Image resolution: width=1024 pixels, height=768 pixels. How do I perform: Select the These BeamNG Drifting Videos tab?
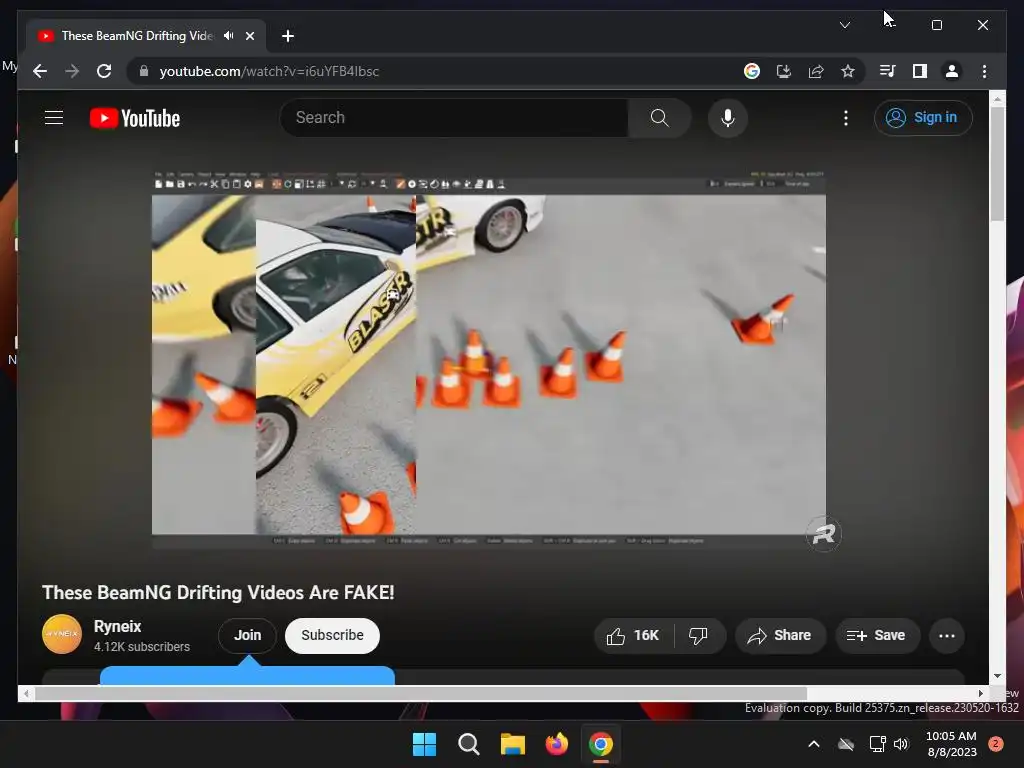point(137,36)
